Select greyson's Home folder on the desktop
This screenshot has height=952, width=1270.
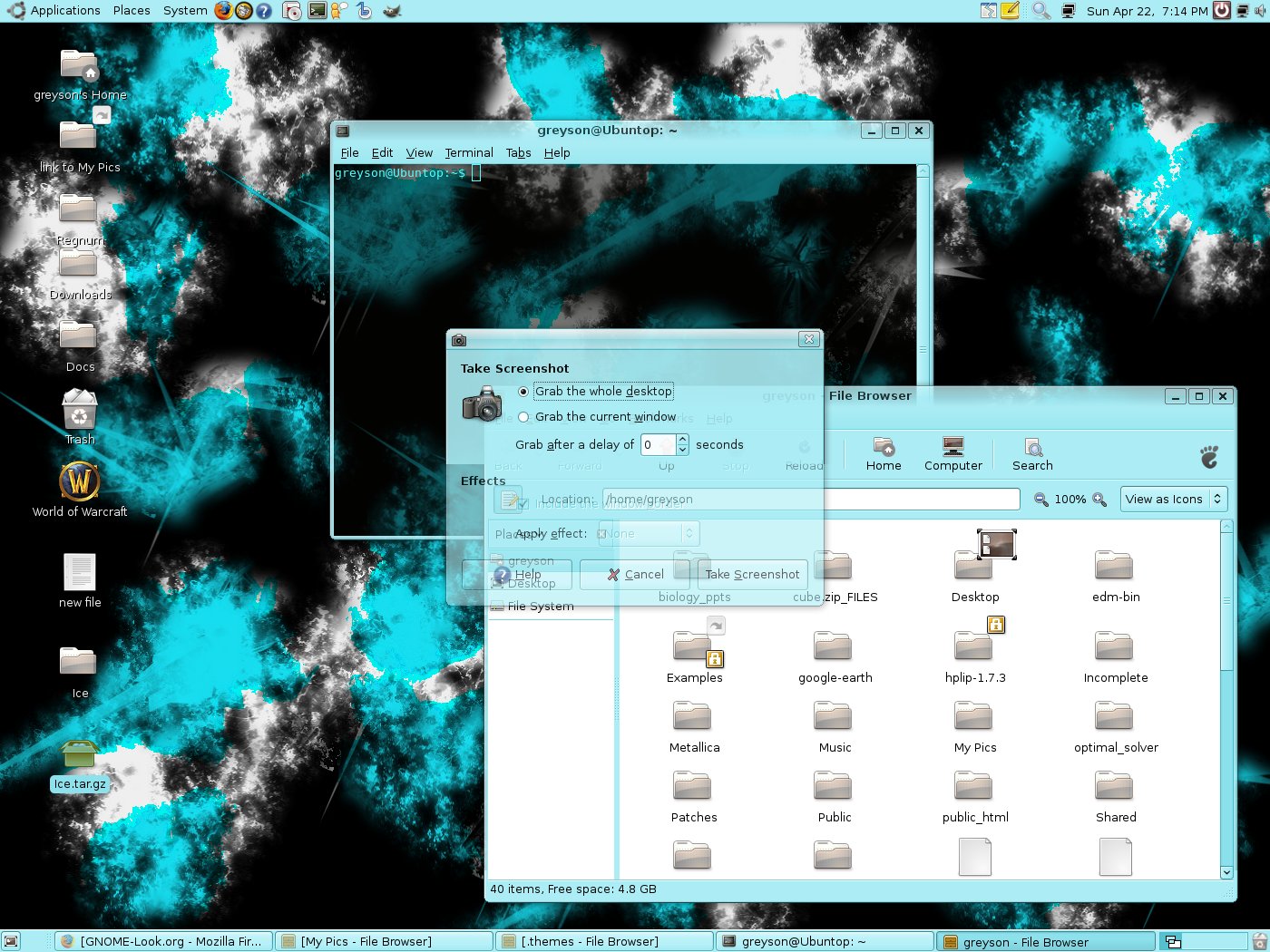coord(80,74)
